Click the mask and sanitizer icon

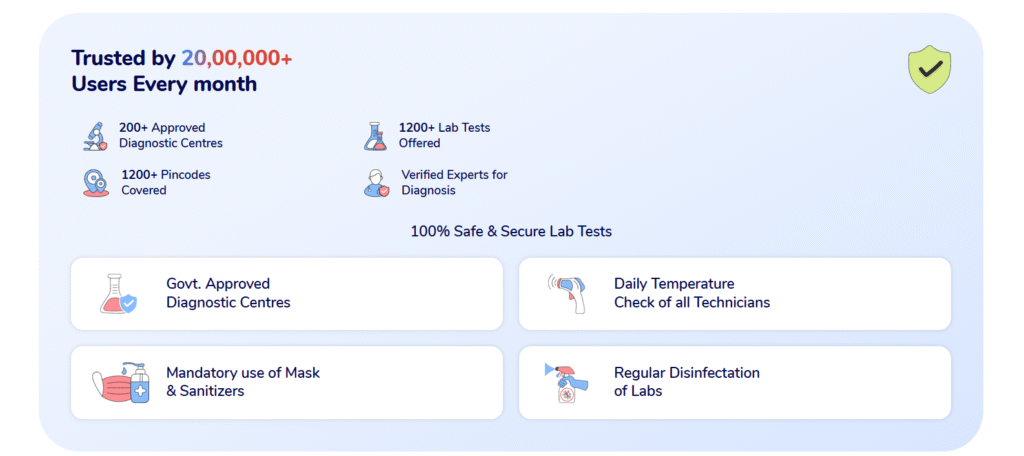[x=120, y=383]
